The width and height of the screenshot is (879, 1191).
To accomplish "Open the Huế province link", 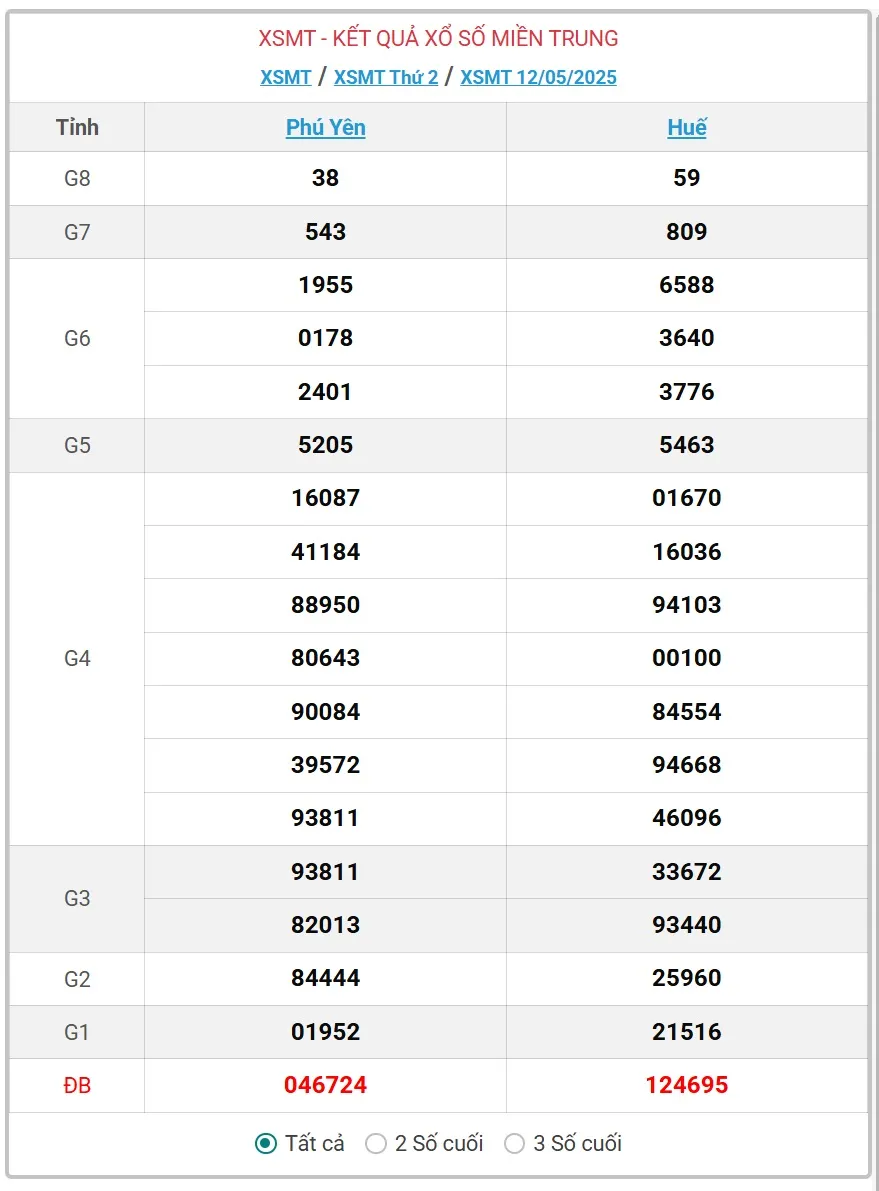I will [687, 127].
